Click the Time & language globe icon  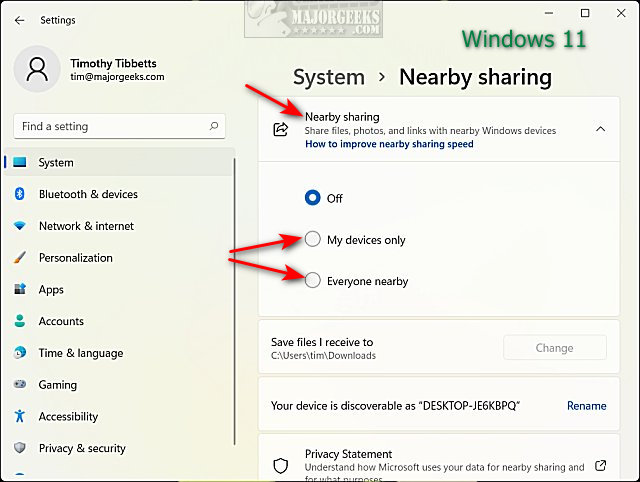20,352
